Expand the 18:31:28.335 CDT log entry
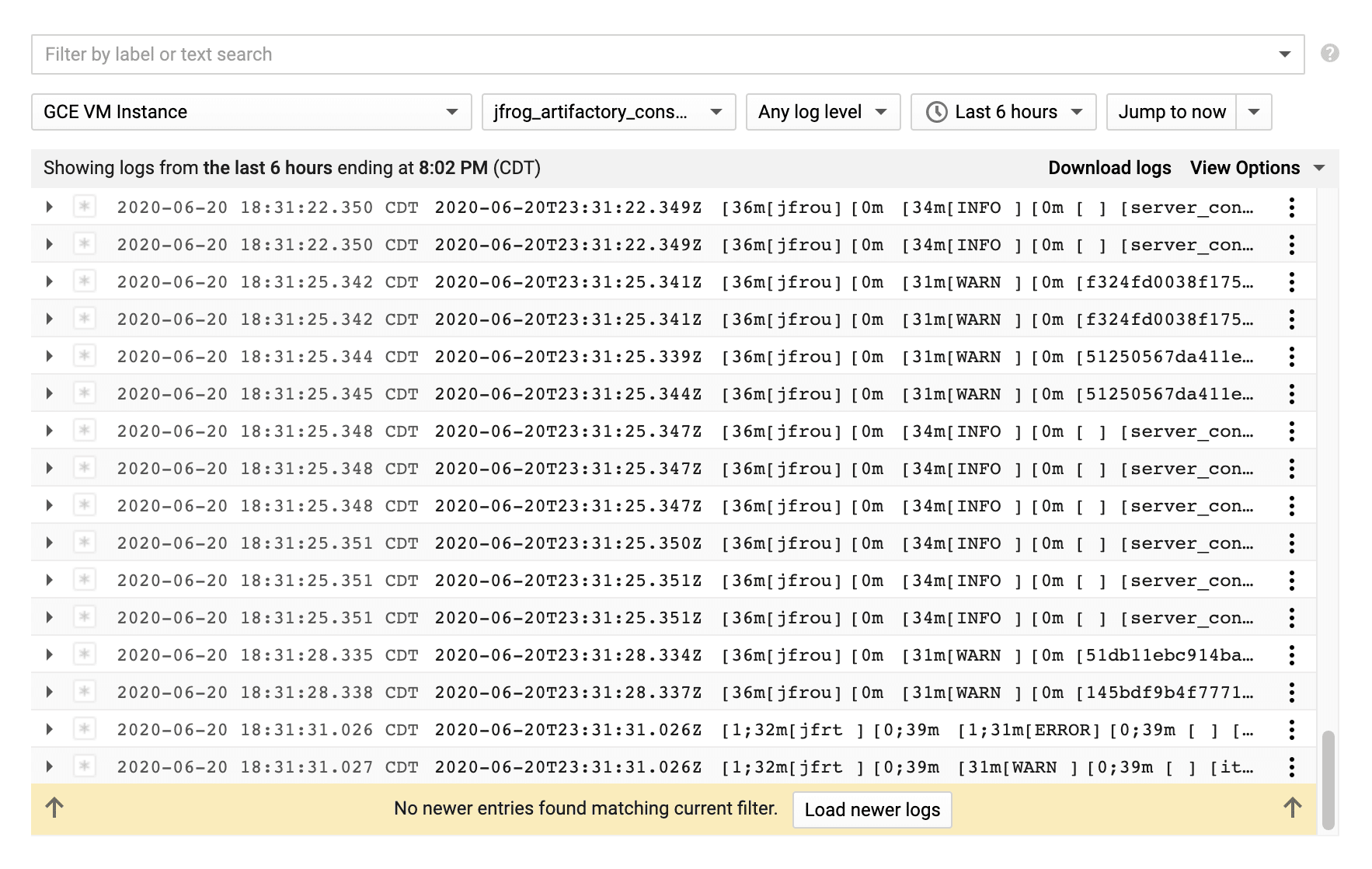Screen dimensions: 1372x869 (x=49, y=654)
